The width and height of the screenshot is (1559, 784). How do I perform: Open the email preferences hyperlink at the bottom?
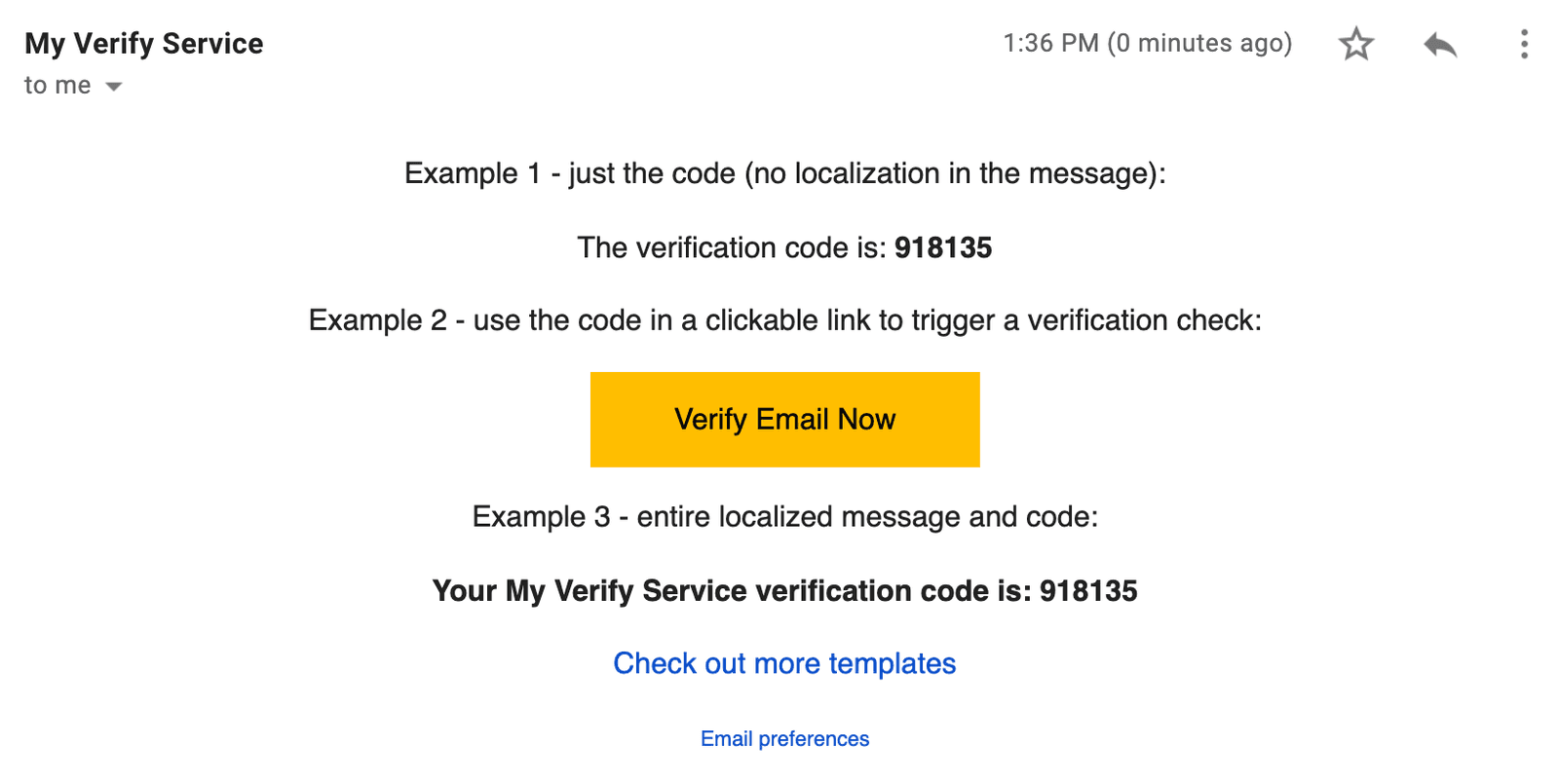coord(785,738)
